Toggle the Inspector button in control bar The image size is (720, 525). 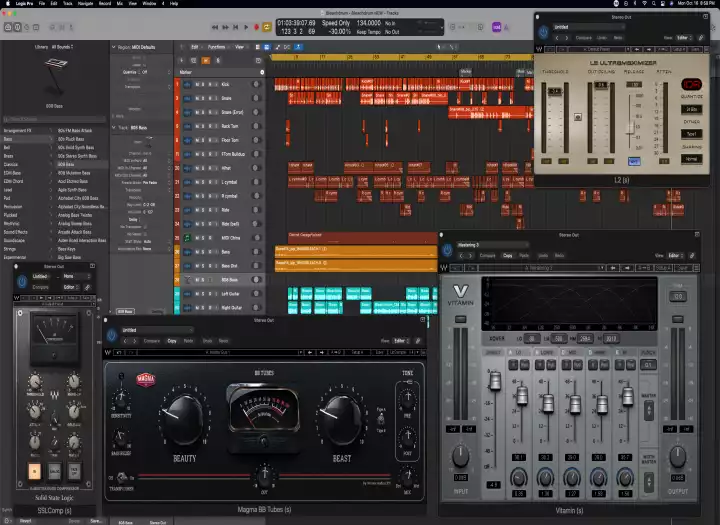coord(17,28)
